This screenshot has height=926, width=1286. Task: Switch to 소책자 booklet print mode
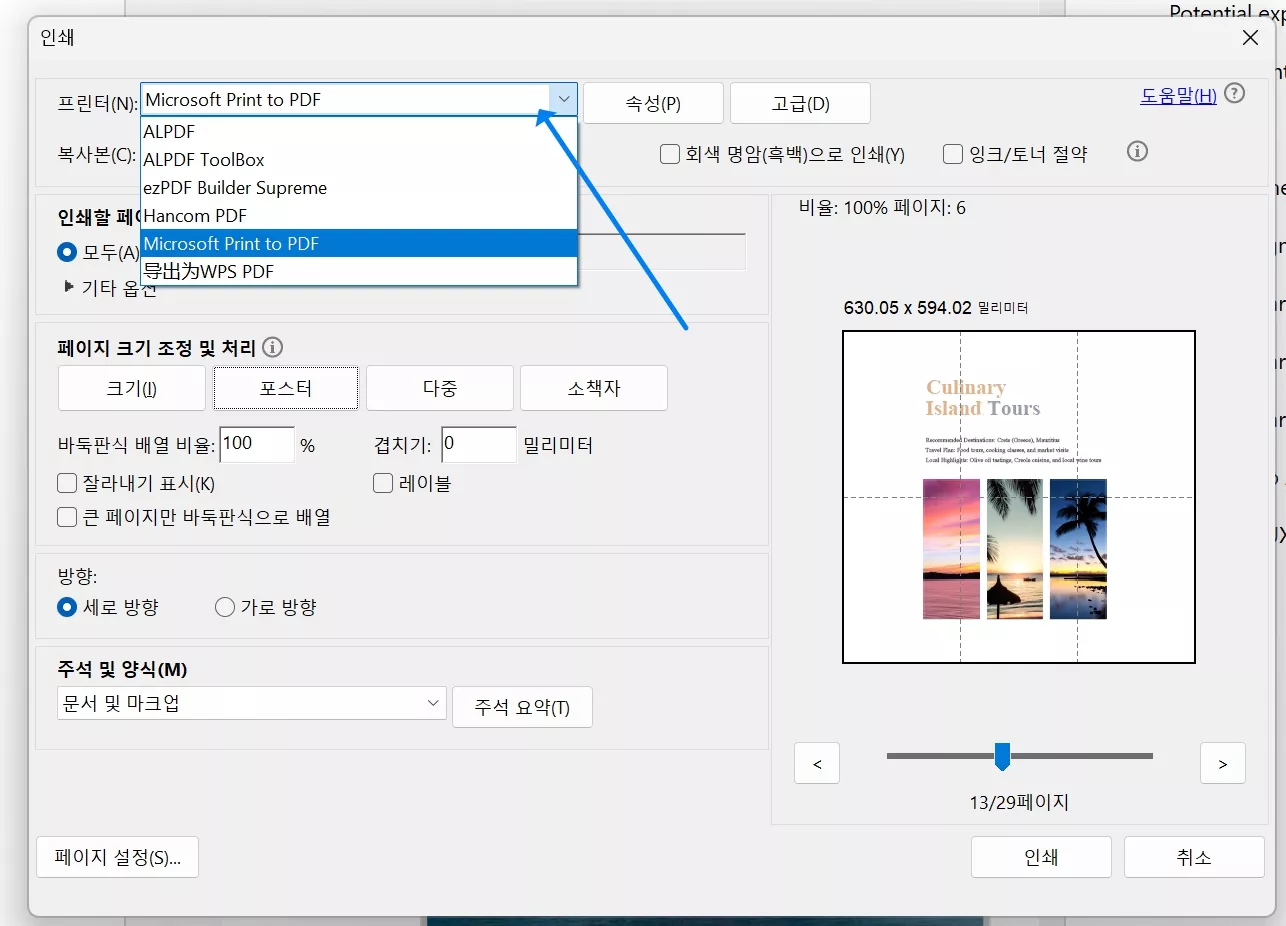click(594, 388)
